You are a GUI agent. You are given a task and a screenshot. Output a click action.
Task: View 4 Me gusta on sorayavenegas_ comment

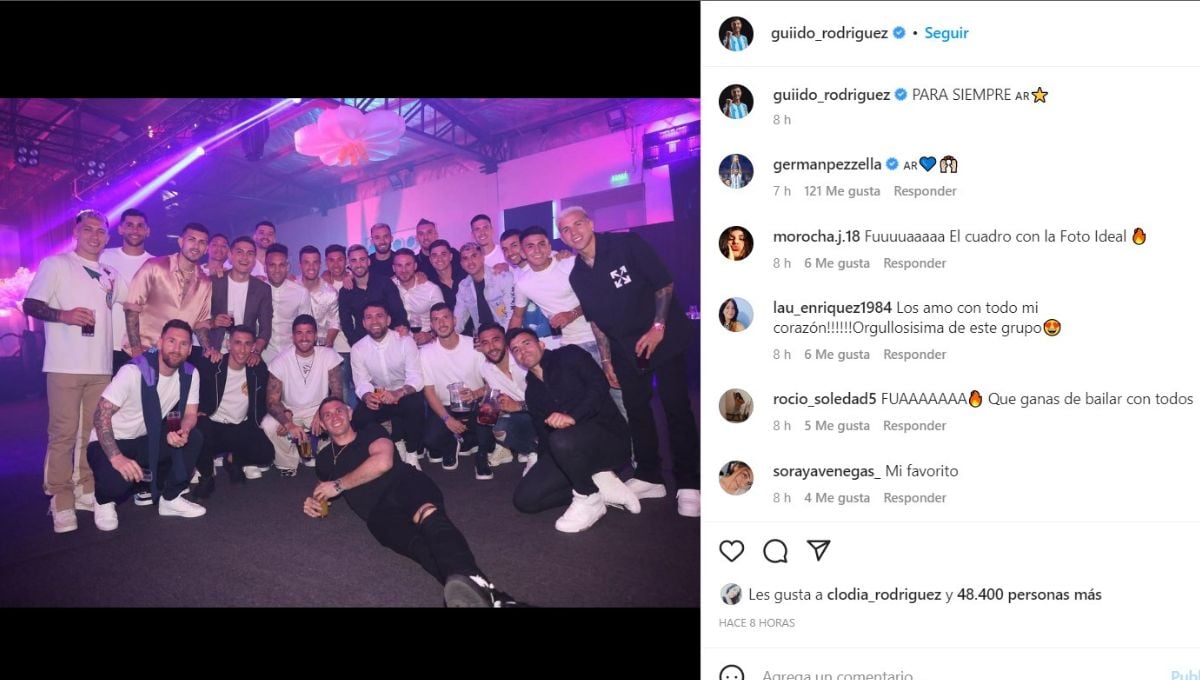tap(836, 498)
